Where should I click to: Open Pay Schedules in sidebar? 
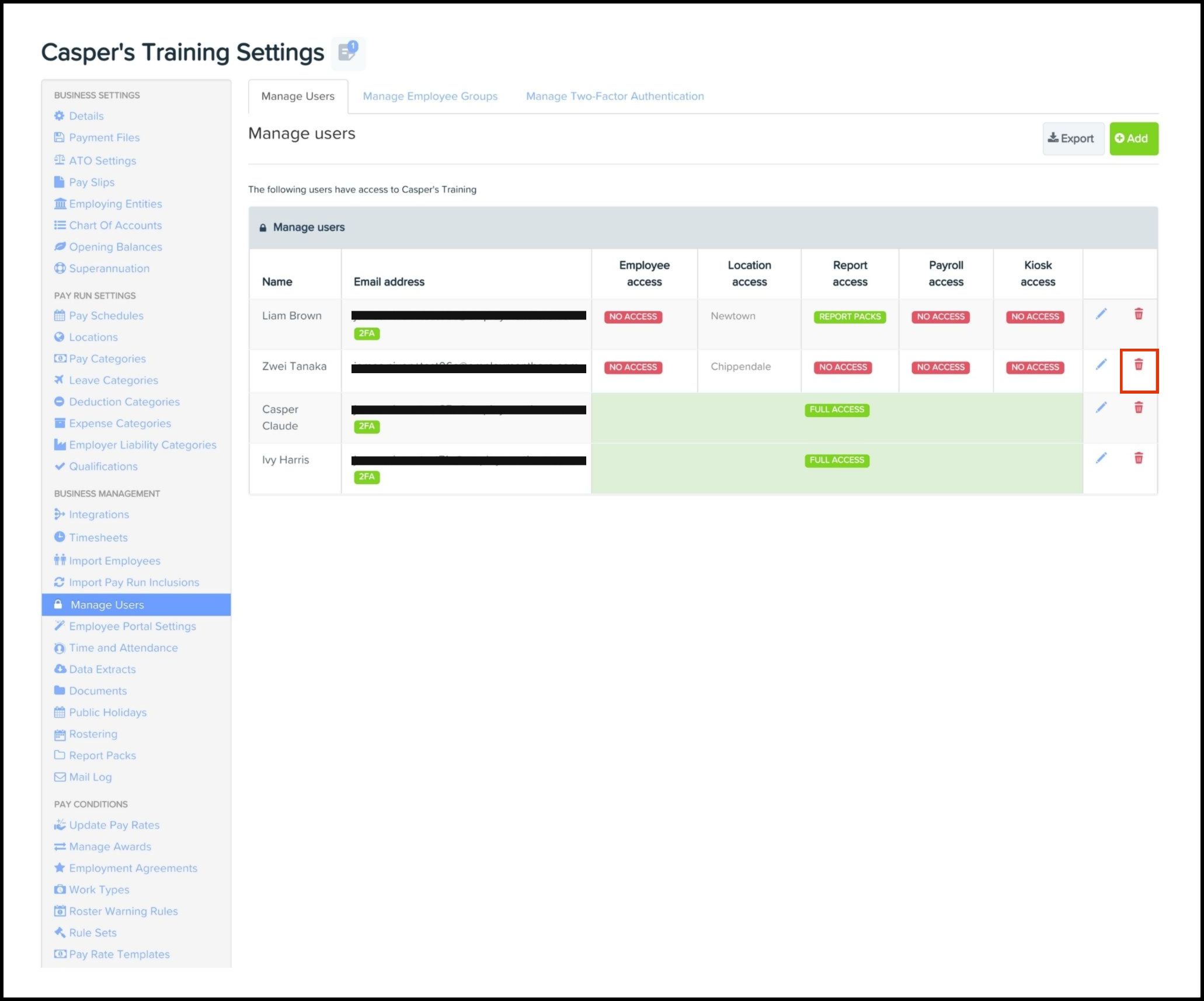pos(106,316)
